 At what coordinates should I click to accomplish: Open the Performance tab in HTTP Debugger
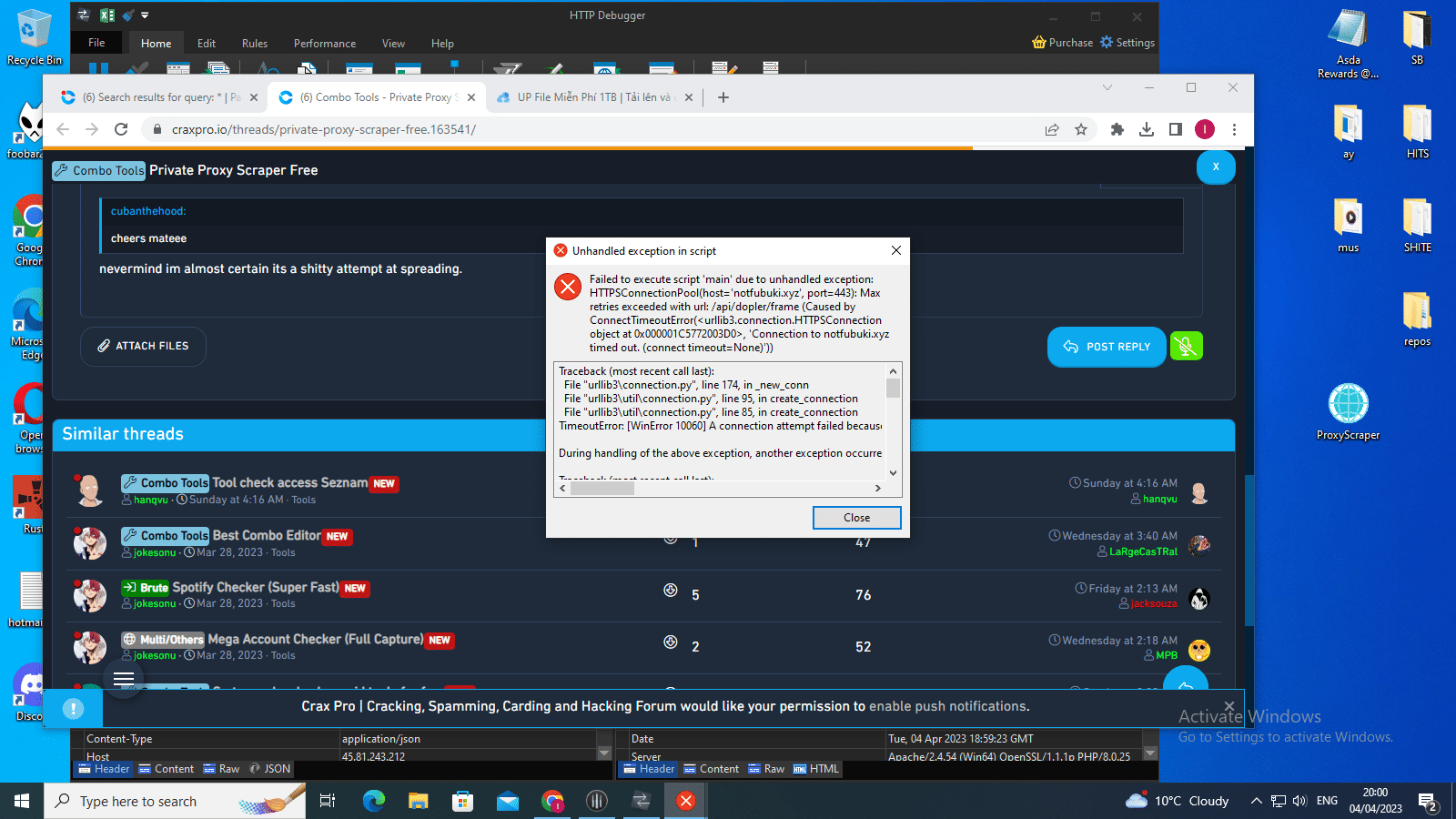coord(325,44)
